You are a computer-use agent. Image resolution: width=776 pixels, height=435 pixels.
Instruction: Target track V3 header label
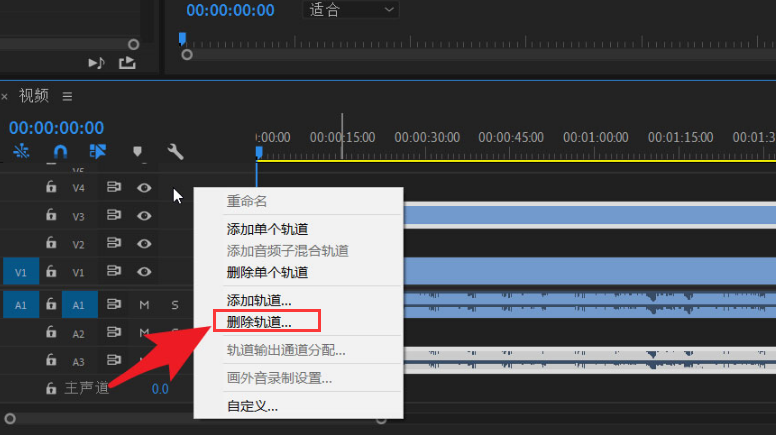coord(78,216)
